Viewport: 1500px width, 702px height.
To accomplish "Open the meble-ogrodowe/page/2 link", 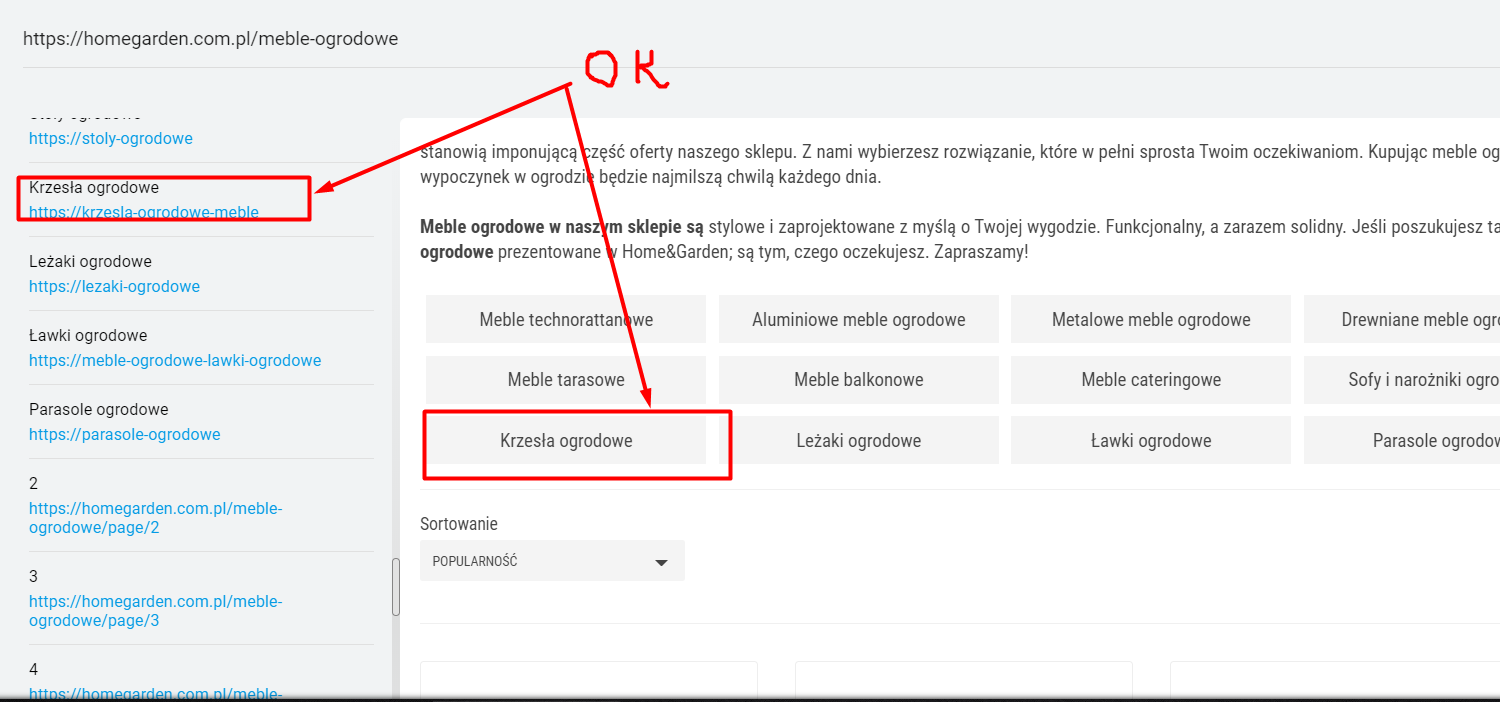I will tap(155, 518).
